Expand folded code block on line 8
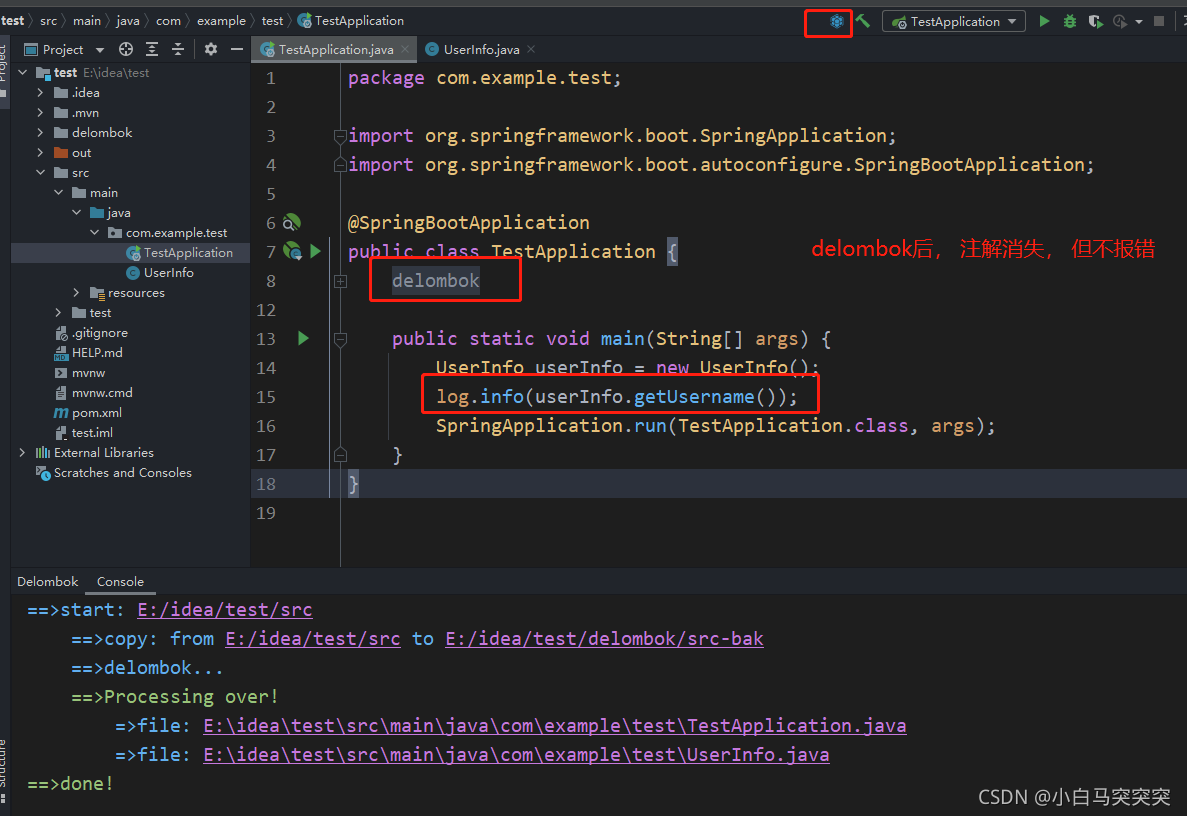The height and width of the screenshot is (816, 1187). (341, 282)
